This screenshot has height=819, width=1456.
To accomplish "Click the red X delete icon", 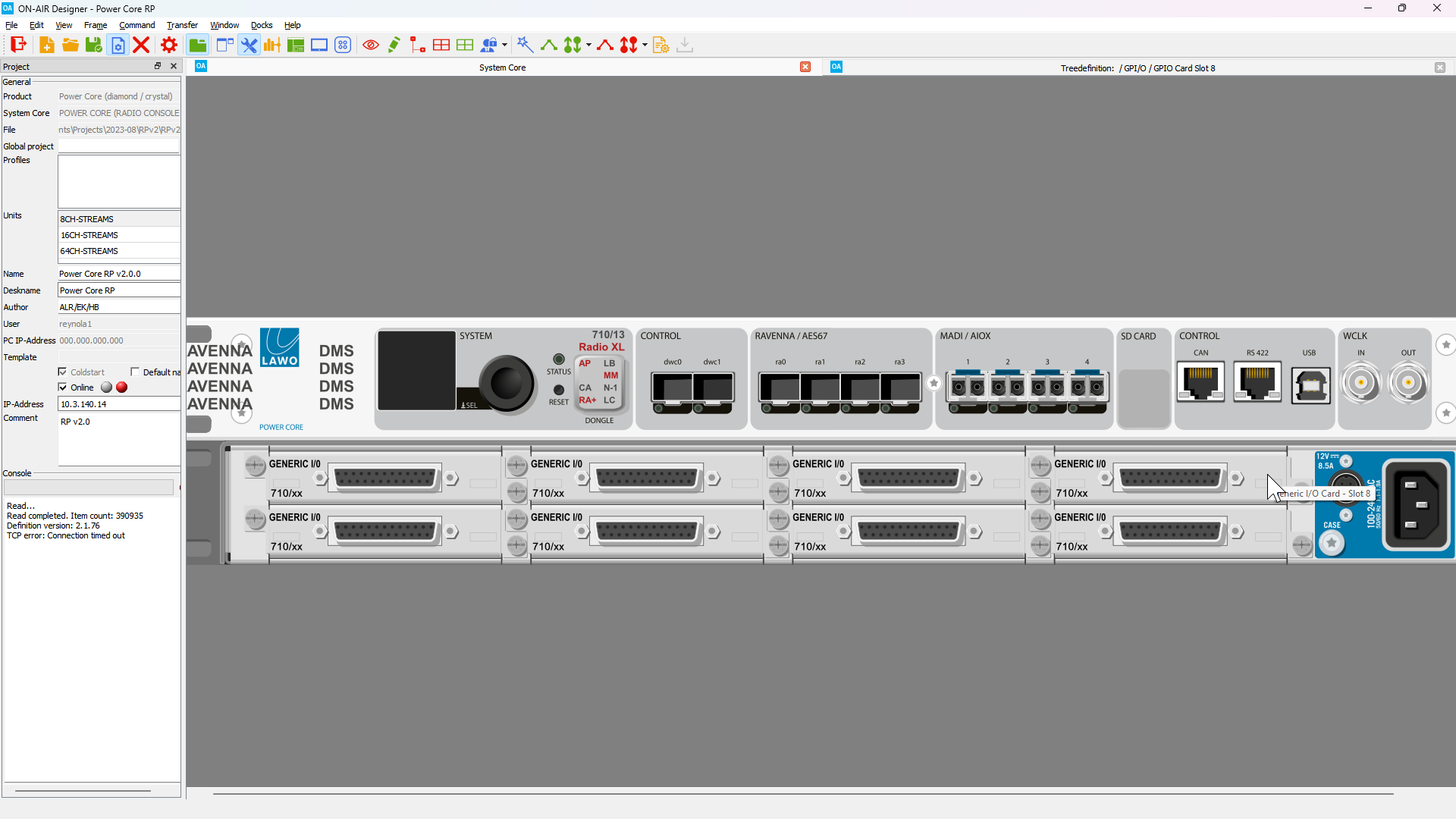I will (x=141, y=45).
